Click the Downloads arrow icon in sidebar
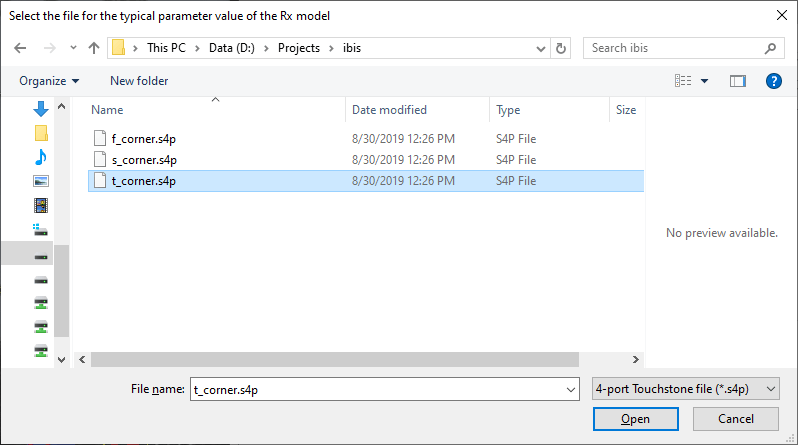798x445 pixels. [x=41, y=109]
